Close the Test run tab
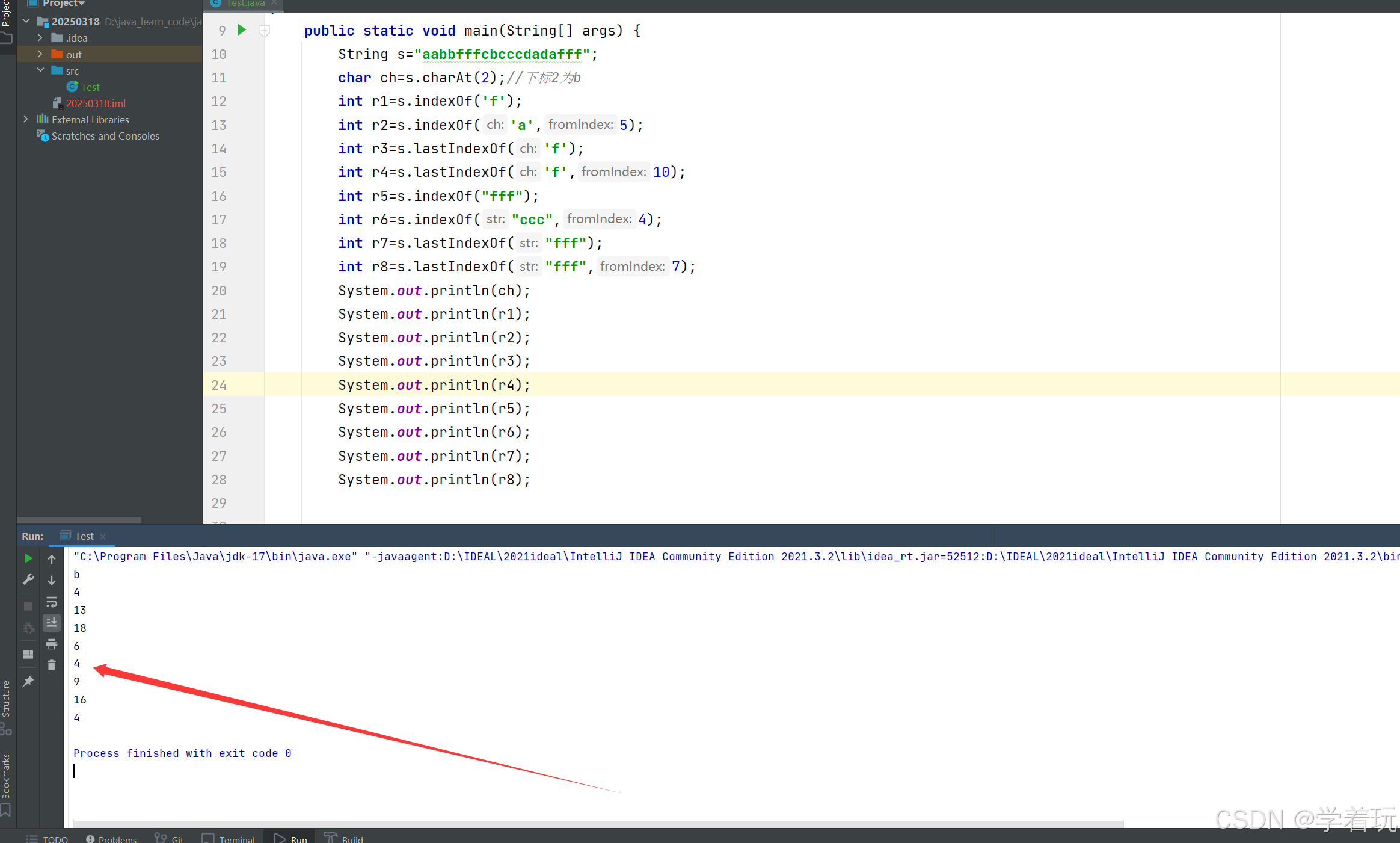This screenshot has width=1400, height=843. click(103, 536)
